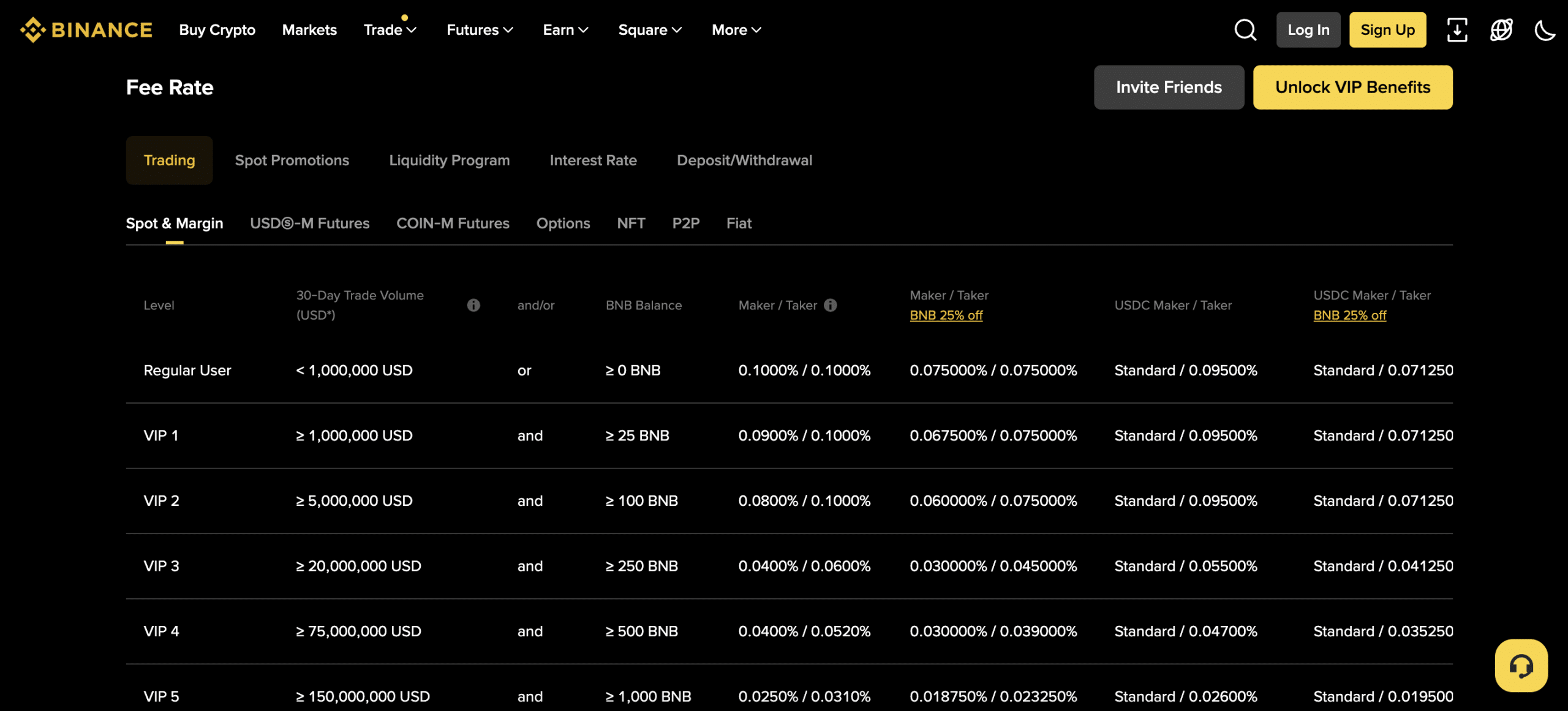Image resolution: width=1568 pixels, height=711 pixels.
Task: Expand the Square dropdown menu
Action: pos(650,29)
